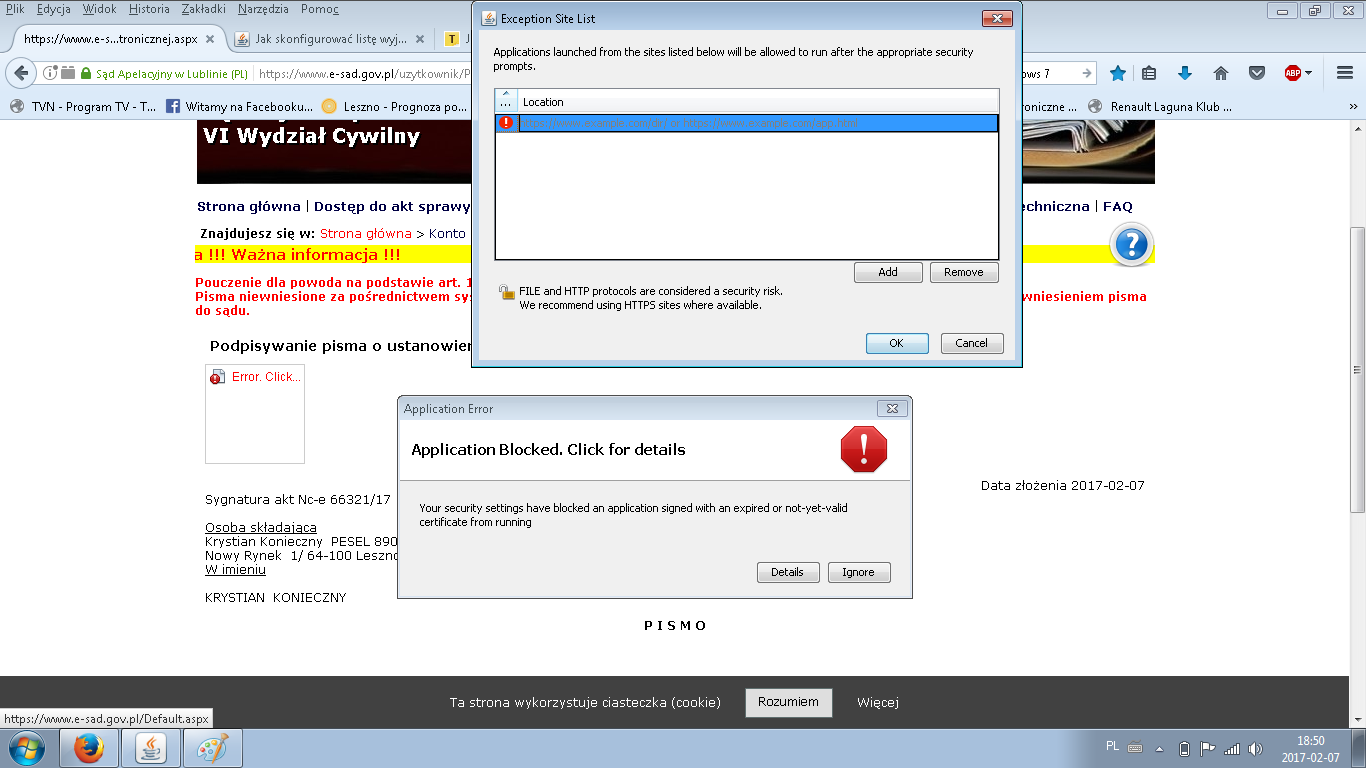Viewport: 1366px width, 768px height.
Task: Open the Firefox hamburger menu
Action: click(1344, 73)
